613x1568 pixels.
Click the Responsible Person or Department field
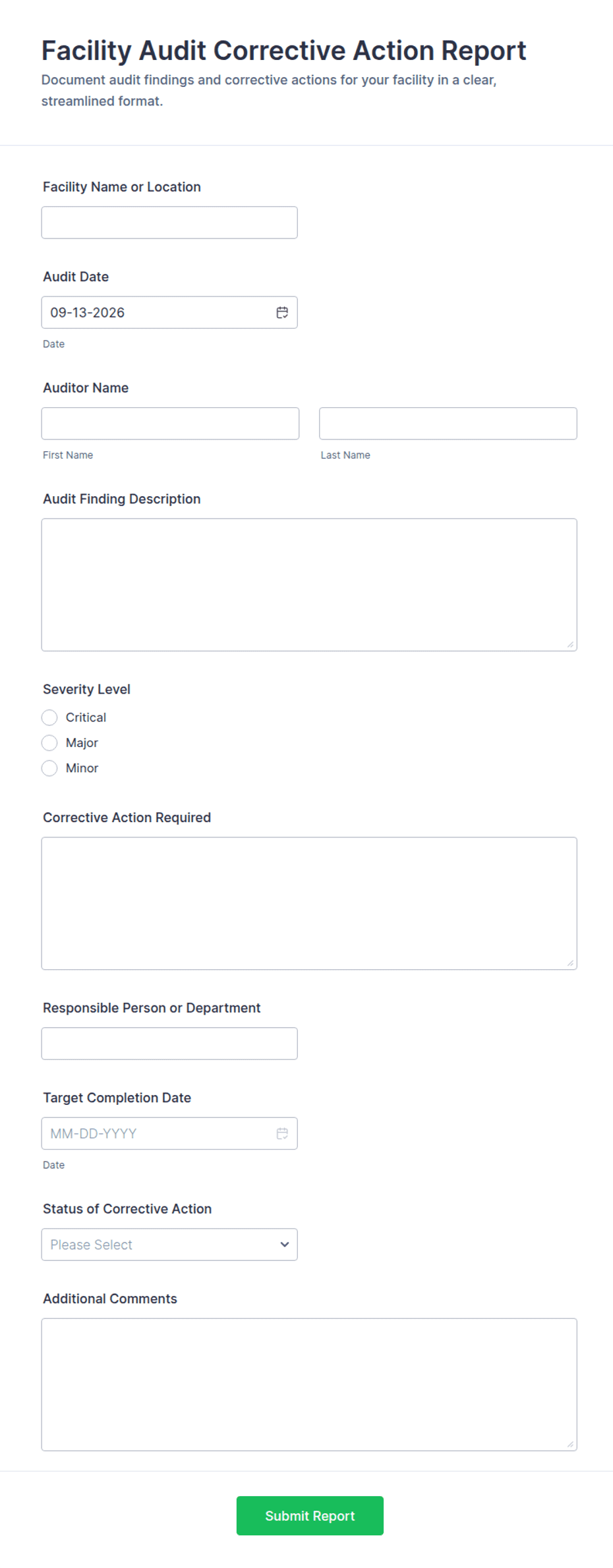pyautogui.click(x=169, y=1044)
